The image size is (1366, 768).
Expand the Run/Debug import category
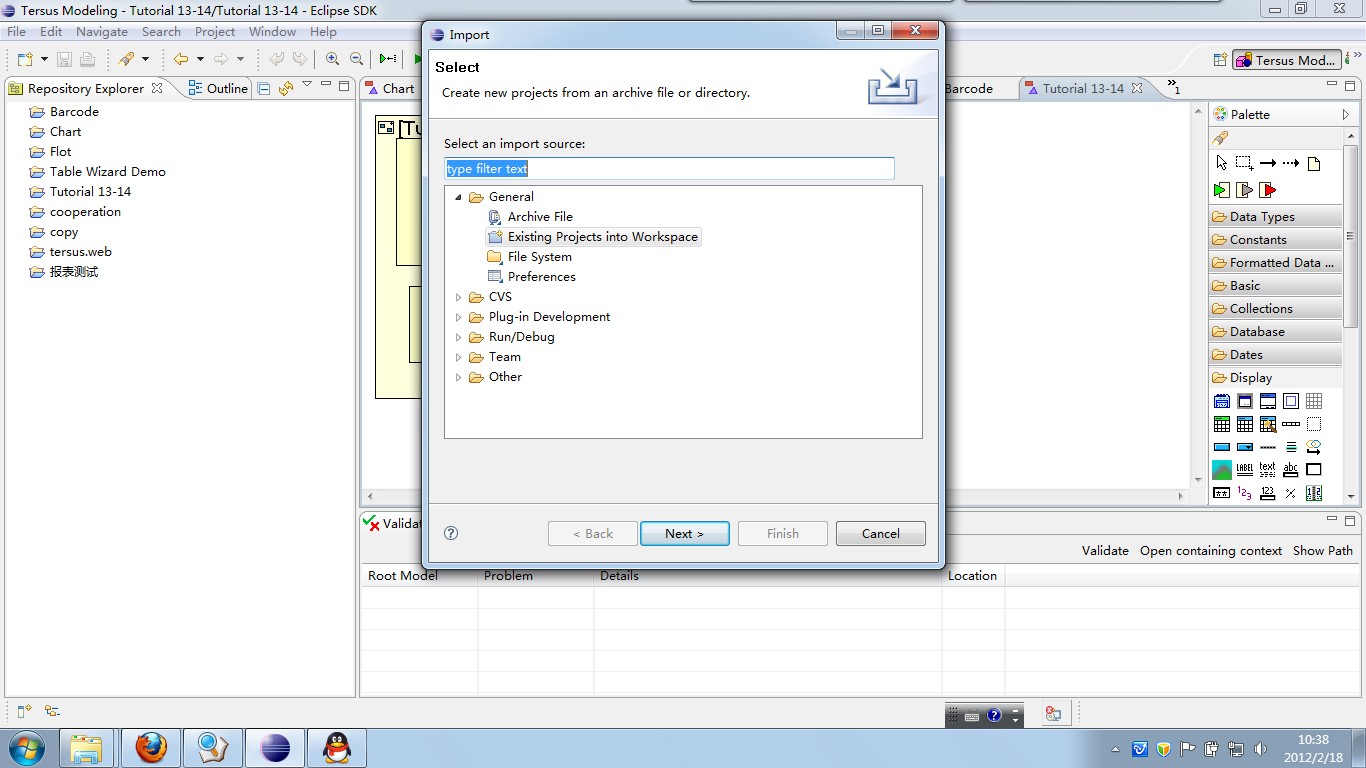[x=459, y=337]
